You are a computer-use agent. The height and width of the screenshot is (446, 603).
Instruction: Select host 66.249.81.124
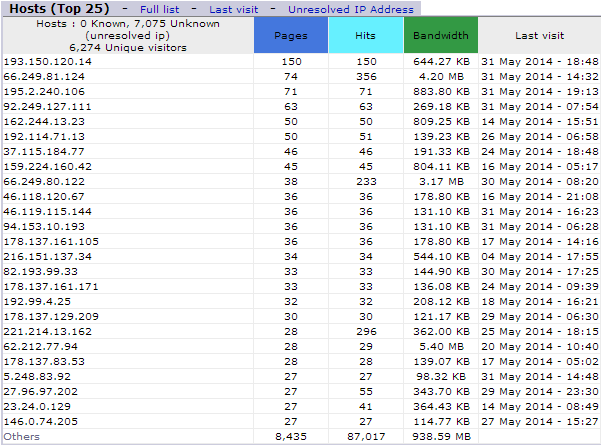(x=44, y=76)
